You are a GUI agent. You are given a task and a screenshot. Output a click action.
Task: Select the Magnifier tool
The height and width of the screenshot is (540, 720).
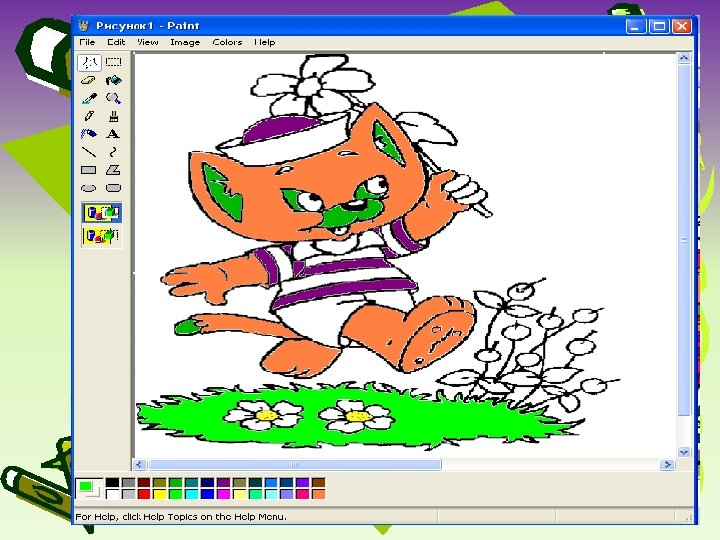click(113, 98)
